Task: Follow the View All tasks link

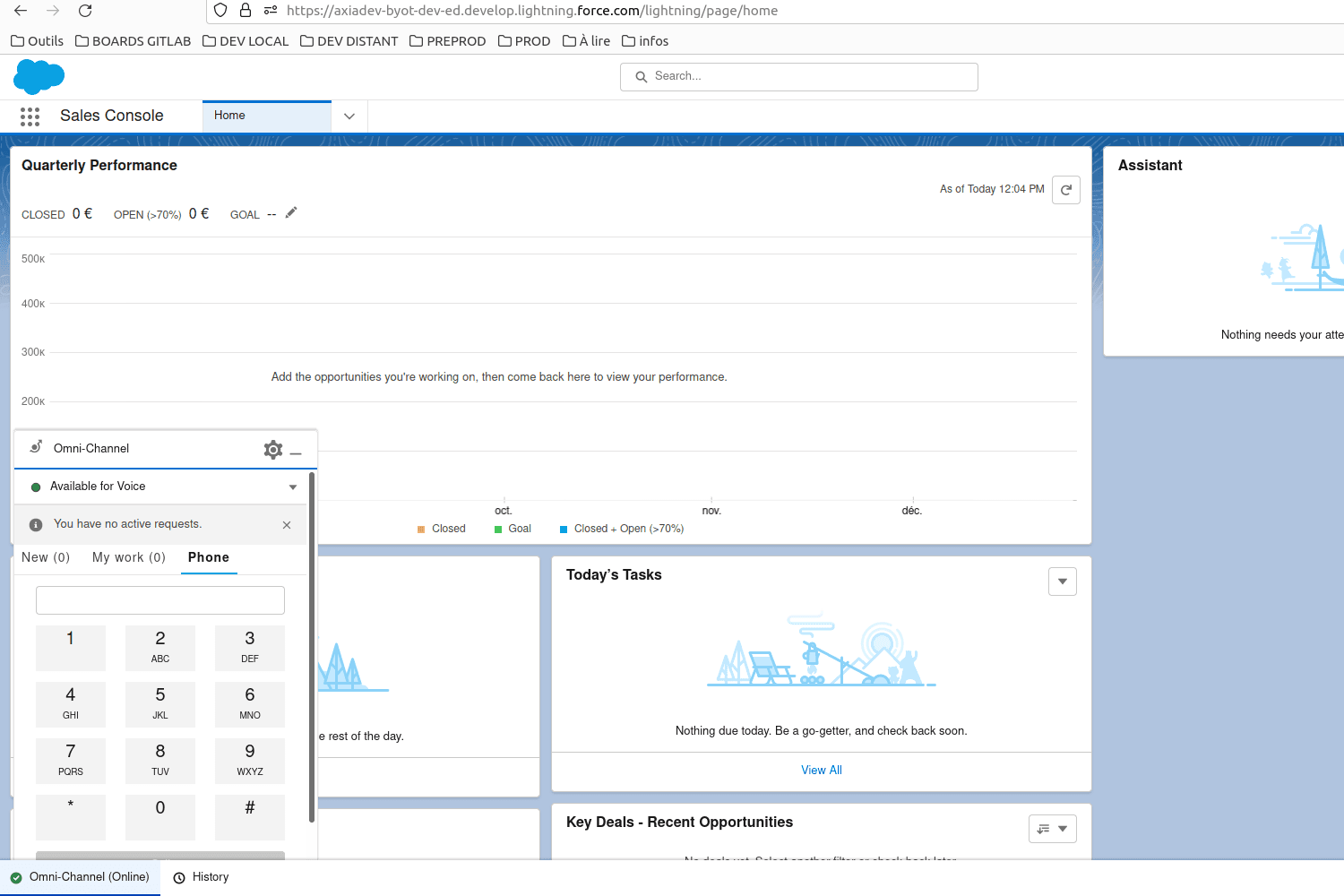Action: click(822, 771)
